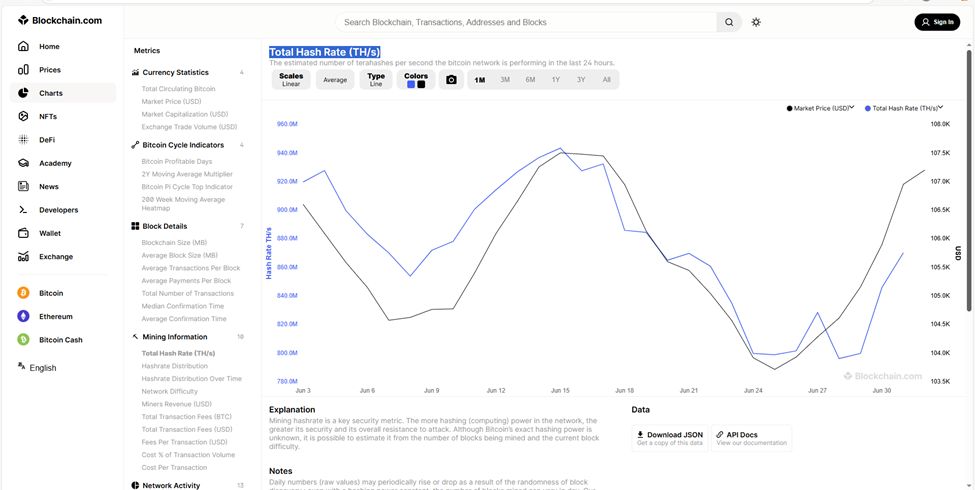Viewport: 975px width, 490px height.
Task: Click the Ethereum coin icon
Action: [23, 317]
